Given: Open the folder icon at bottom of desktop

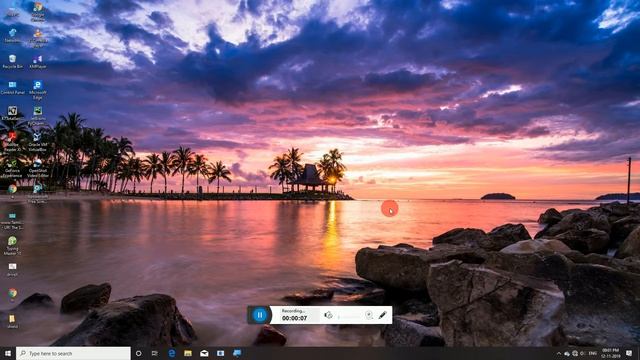Looking at the screenshot, I should 12,321.
